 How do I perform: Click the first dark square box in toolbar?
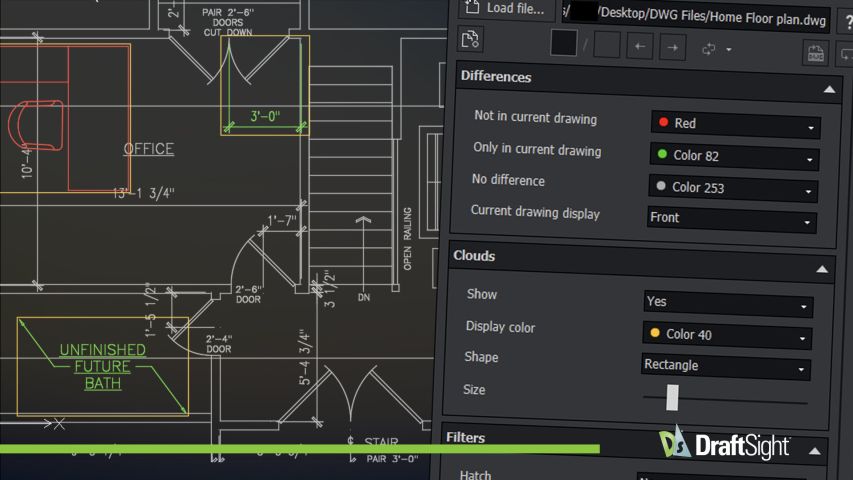tap(564, 44)
